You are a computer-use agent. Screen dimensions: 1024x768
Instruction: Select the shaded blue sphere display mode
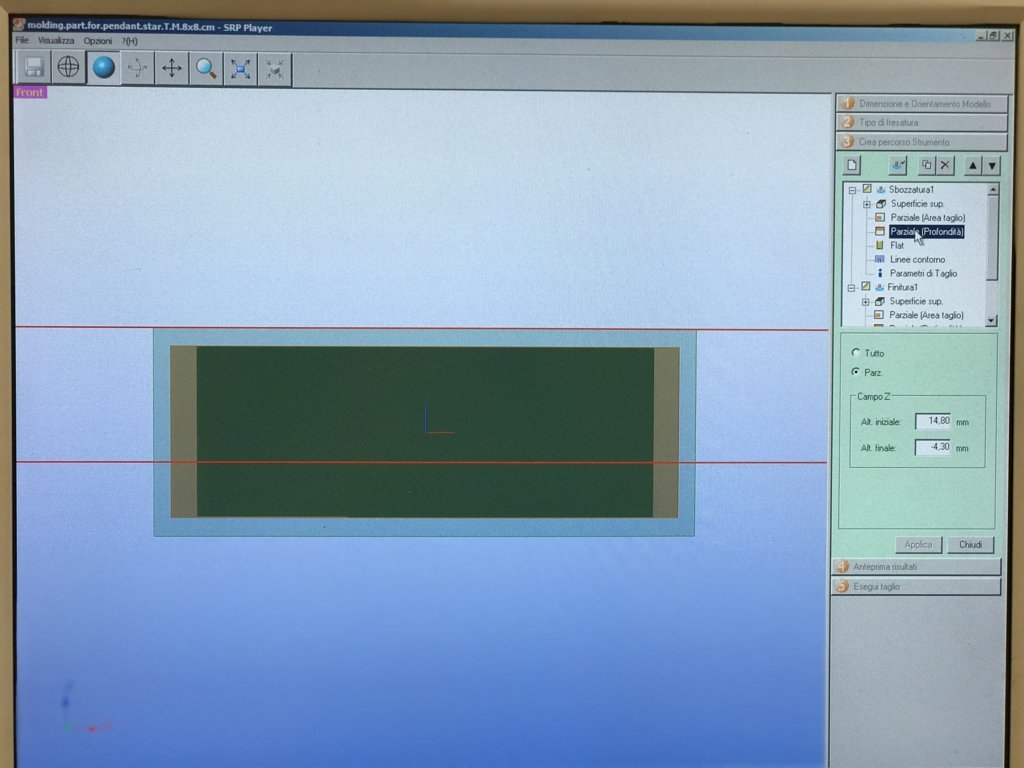pos(103,67)
